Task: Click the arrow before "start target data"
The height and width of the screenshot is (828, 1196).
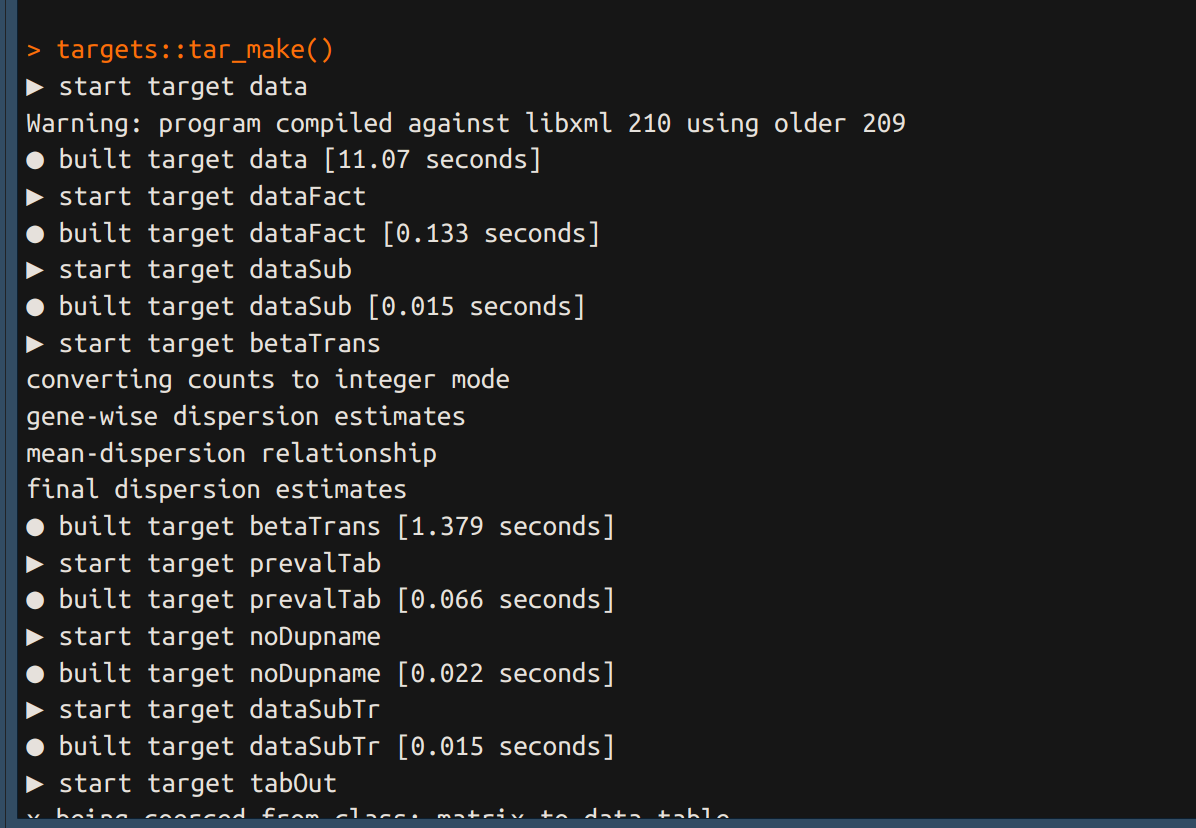Action: click(35, 87)
